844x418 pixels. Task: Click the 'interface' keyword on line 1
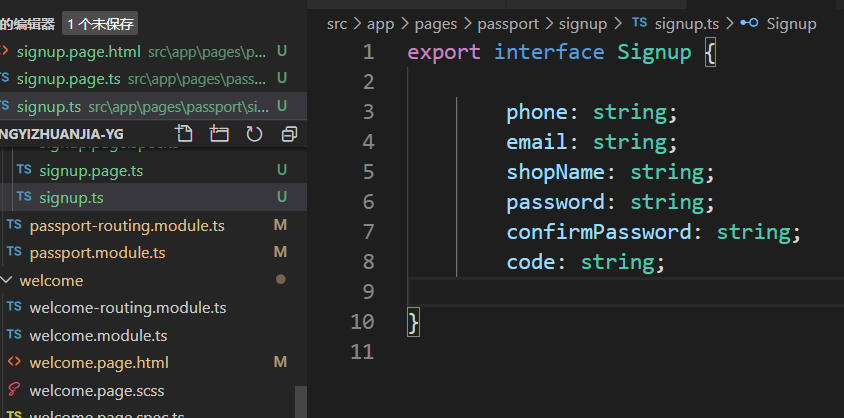[x=549, y=52]
